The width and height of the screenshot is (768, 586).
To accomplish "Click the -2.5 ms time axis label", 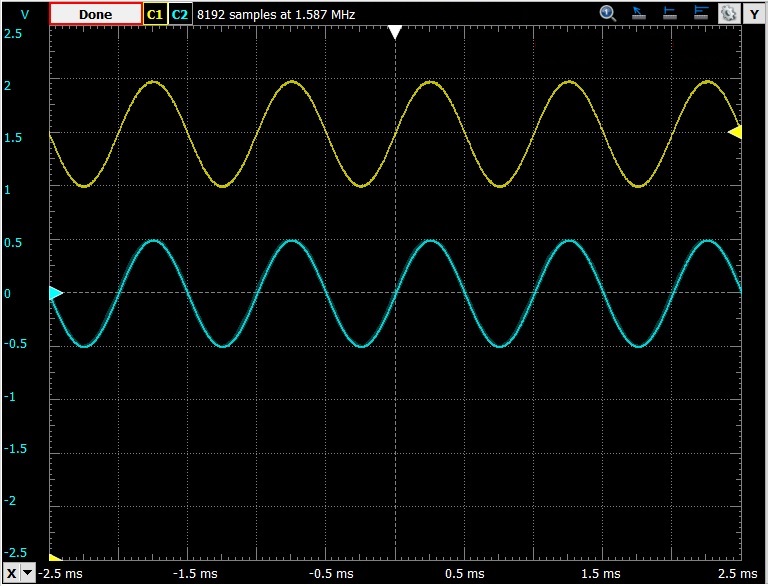I will pos(60,573).
